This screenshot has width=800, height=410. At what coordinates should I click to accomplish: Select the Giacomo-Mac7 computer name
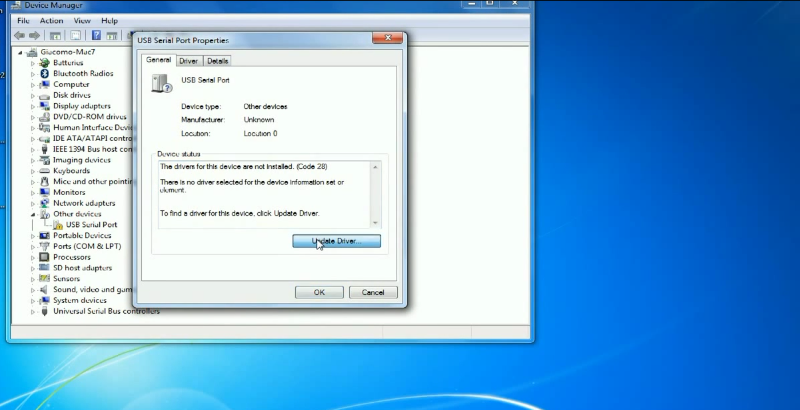click(67, 52)
